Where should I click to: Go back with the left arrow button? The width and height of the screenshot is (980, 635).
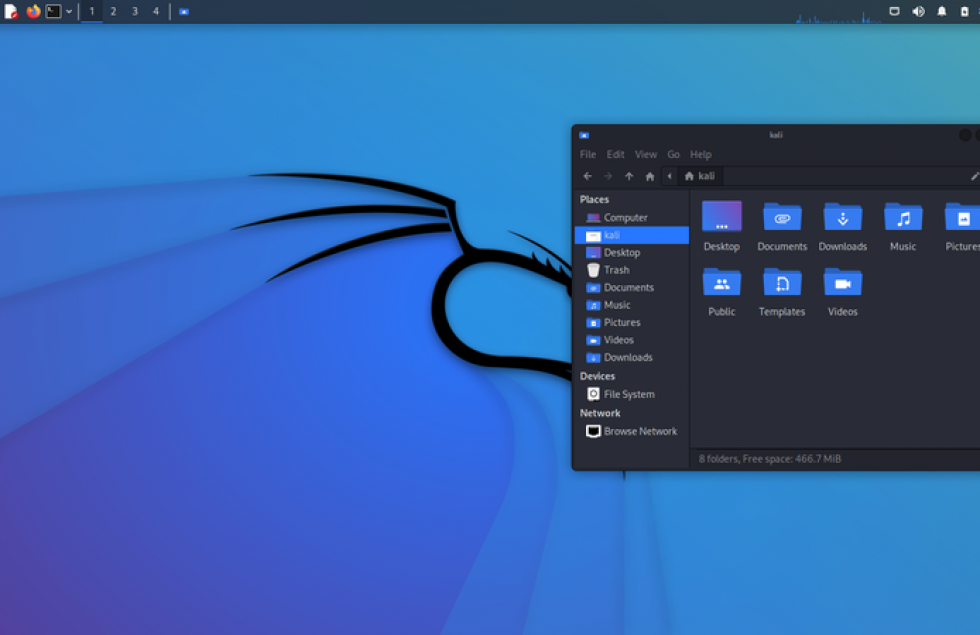588,176
